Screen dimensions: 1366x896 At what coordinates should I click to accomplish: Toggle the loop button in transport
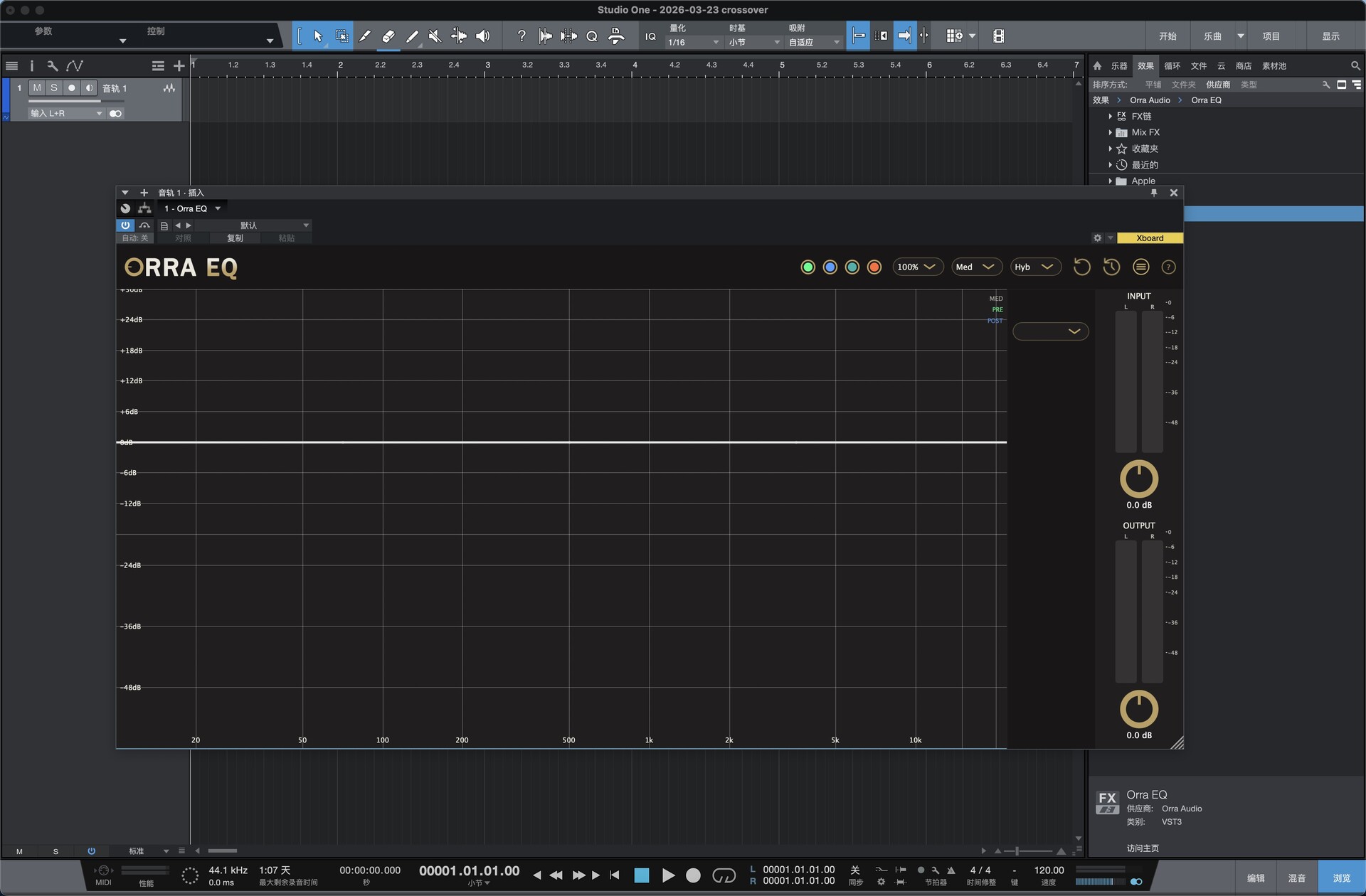pos(724,875)
